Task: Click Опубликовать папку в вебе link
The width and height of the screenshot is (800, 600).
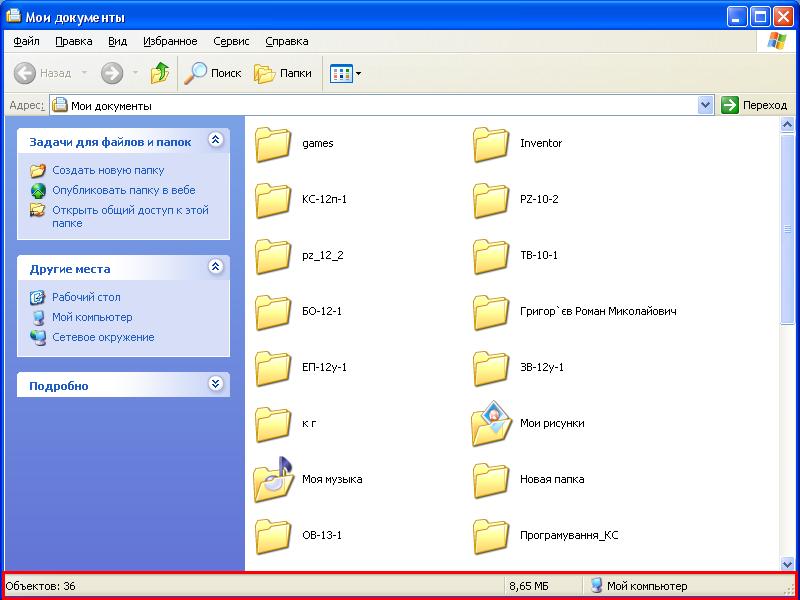Action: (123, 190)
